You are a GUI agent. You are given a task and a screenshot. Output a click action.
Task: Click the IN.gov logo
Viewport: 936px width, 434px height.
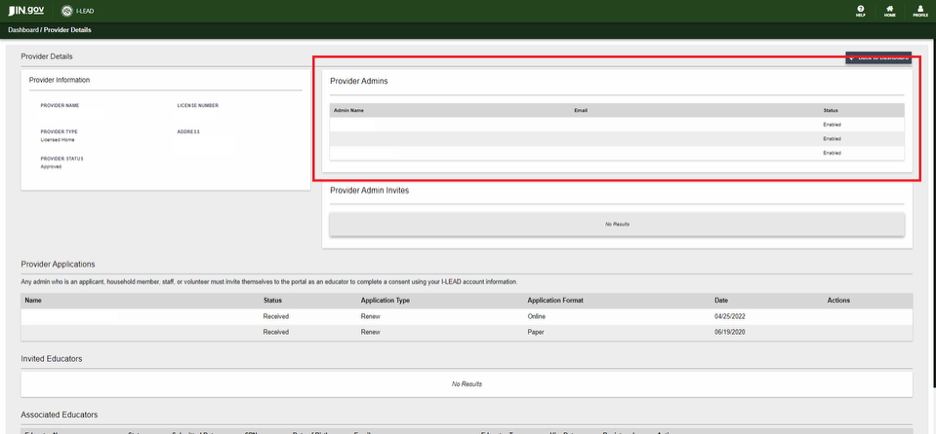pos(26,11)
